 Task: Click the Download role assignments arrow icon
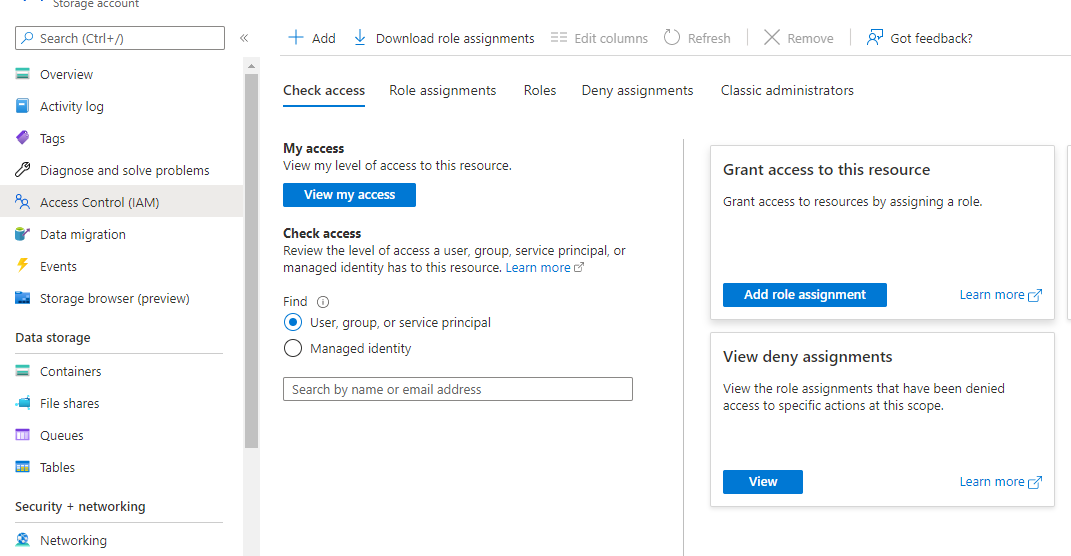point(360,38)
